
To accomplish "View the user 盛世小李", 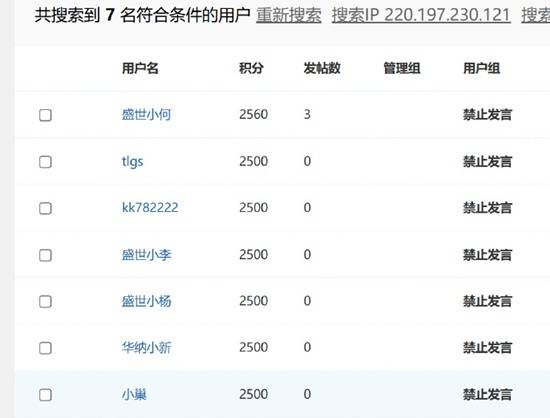I will 146,255.
